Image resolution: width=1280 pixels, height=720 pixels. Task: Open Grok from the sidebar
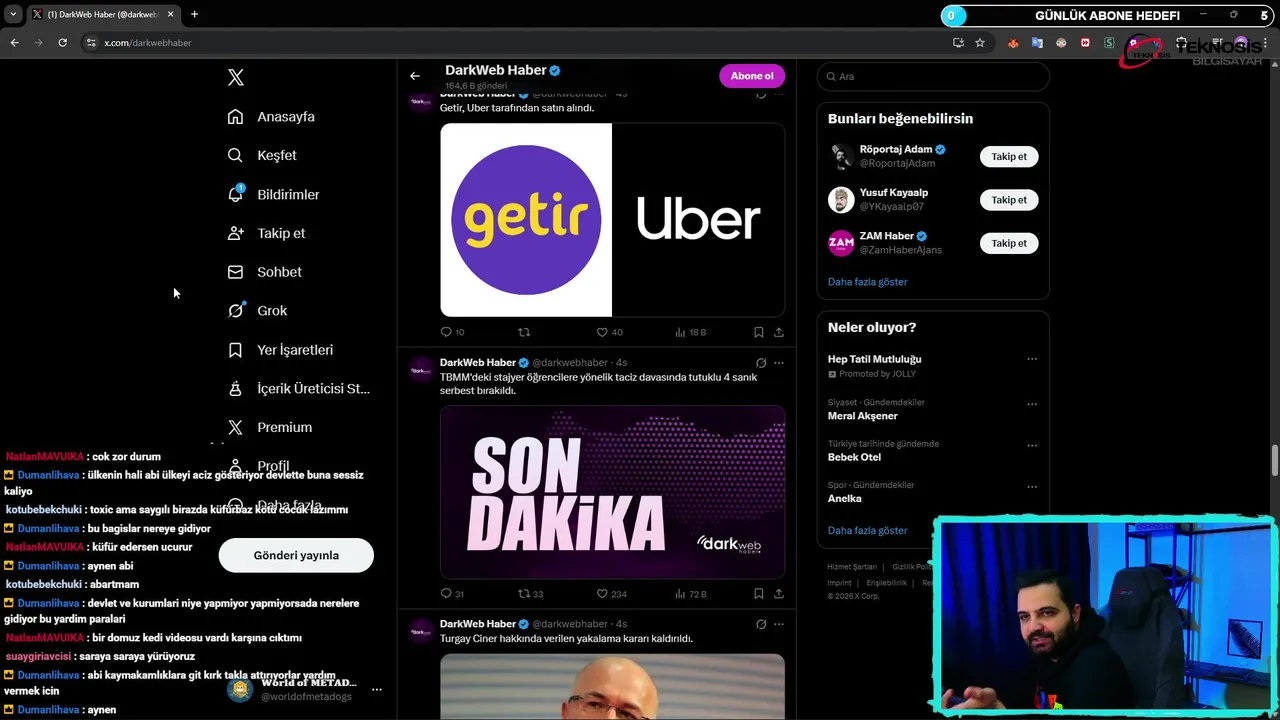pyautogui.click(x=257, y=311)
